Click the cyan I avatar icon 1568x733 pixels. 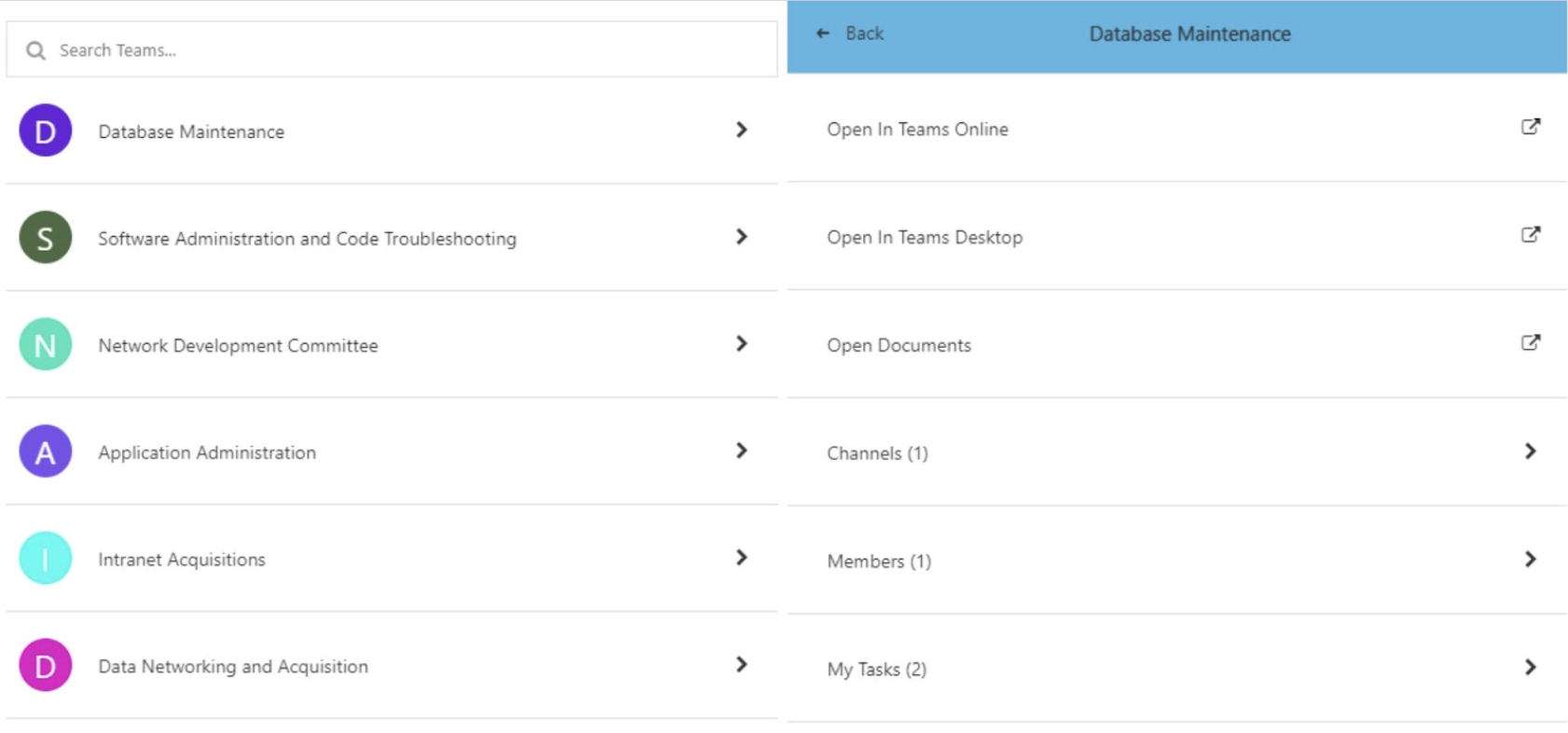click(46, 559)
